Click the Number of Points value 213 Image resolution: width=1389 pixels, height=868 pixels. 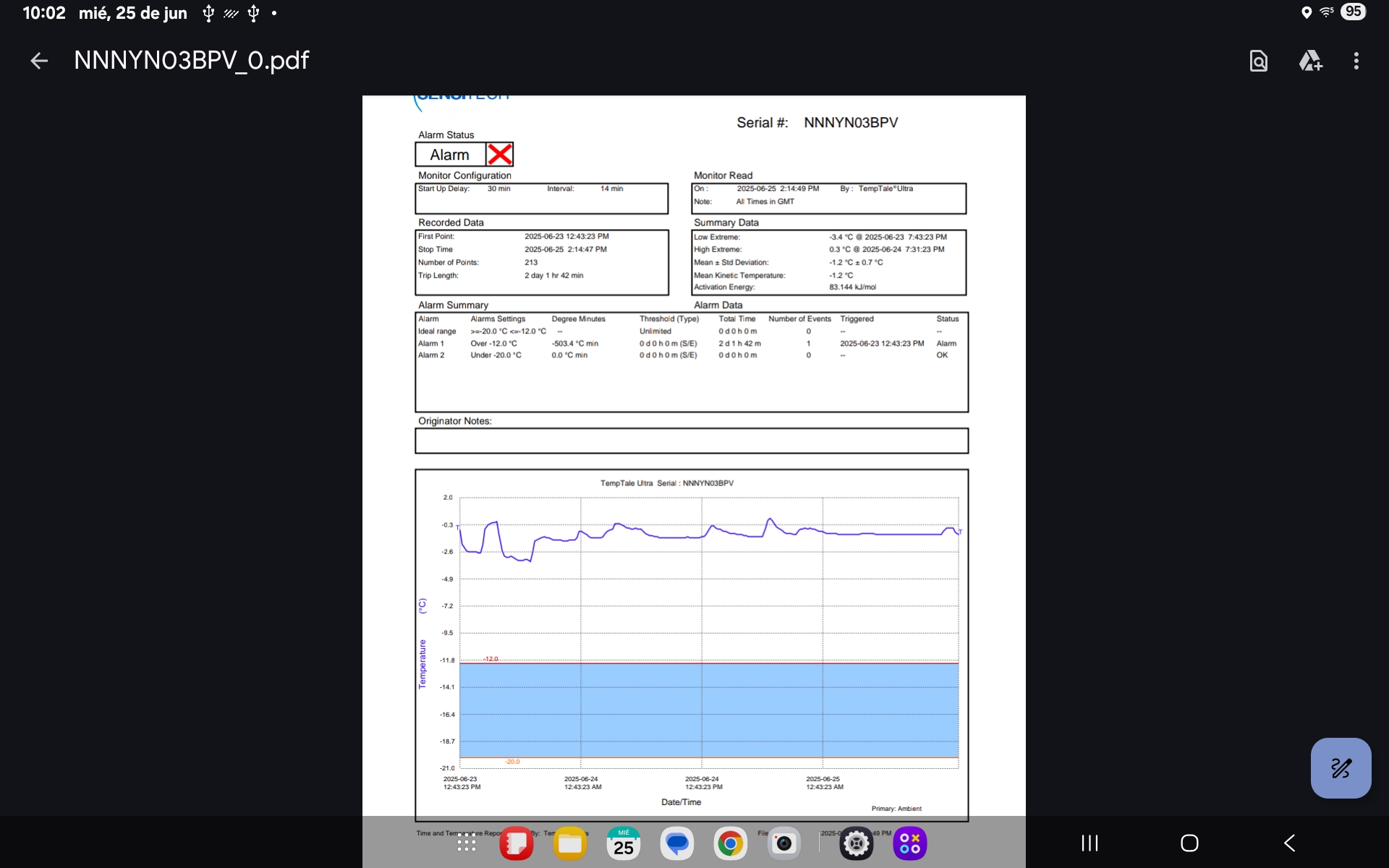[x=531, y=263]
